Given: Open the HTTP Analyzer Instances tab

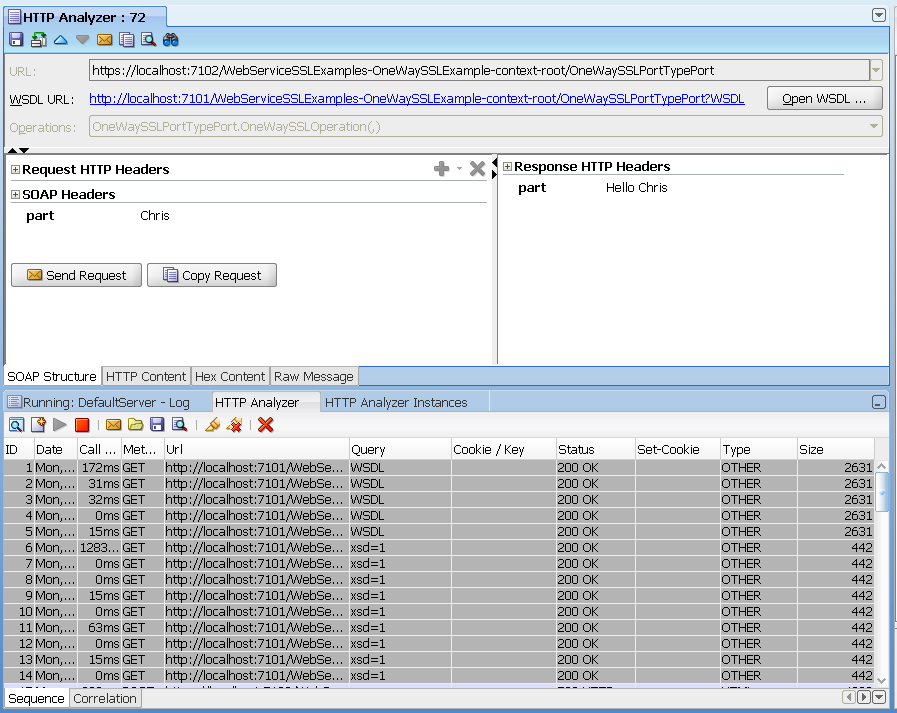Looking at the screenshot, I should pyautogui.click(x=396, y=402).
